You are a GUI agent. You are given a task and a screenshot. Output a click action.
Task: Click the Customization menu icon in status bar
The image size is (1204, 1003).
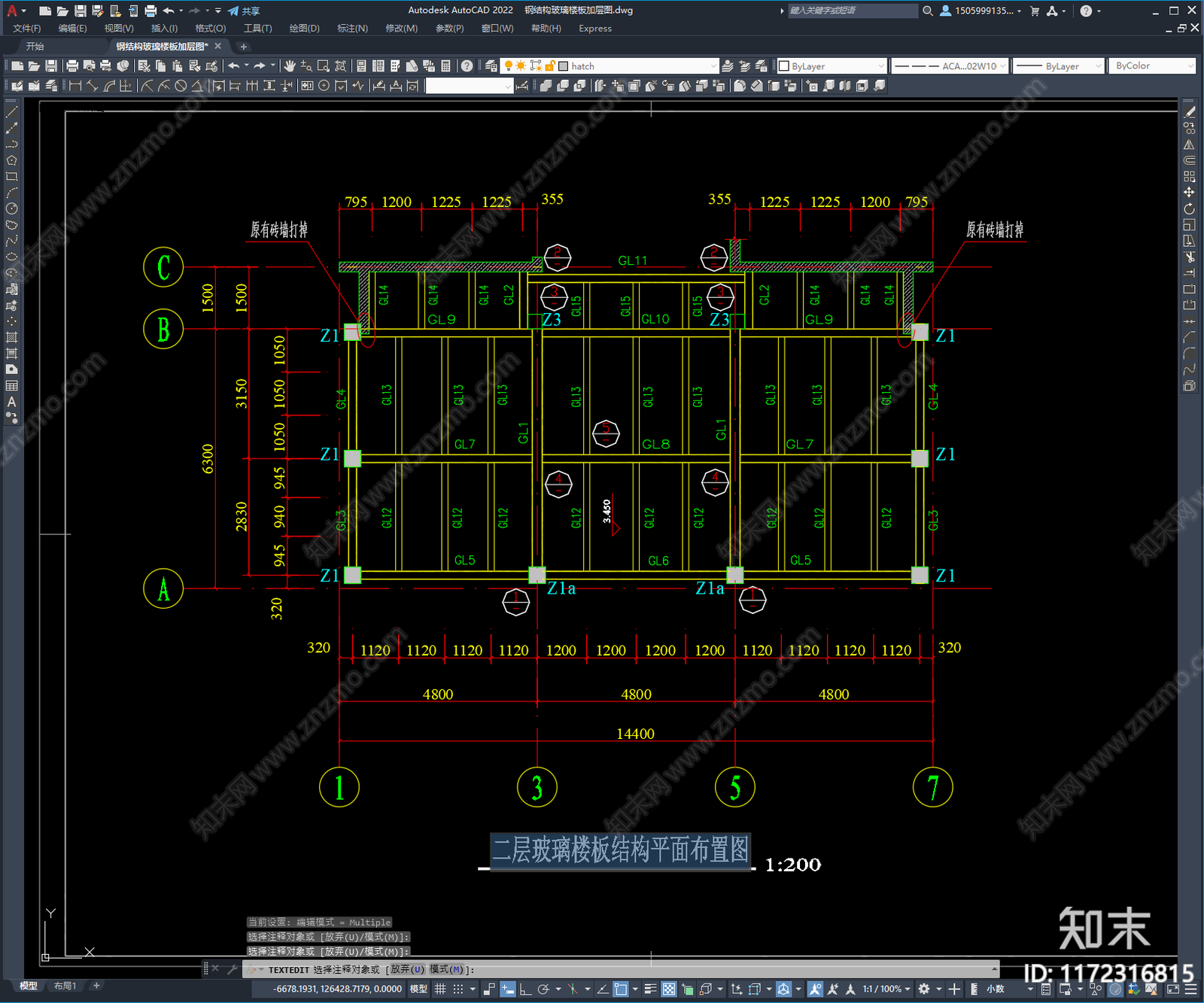(1191, 989)
